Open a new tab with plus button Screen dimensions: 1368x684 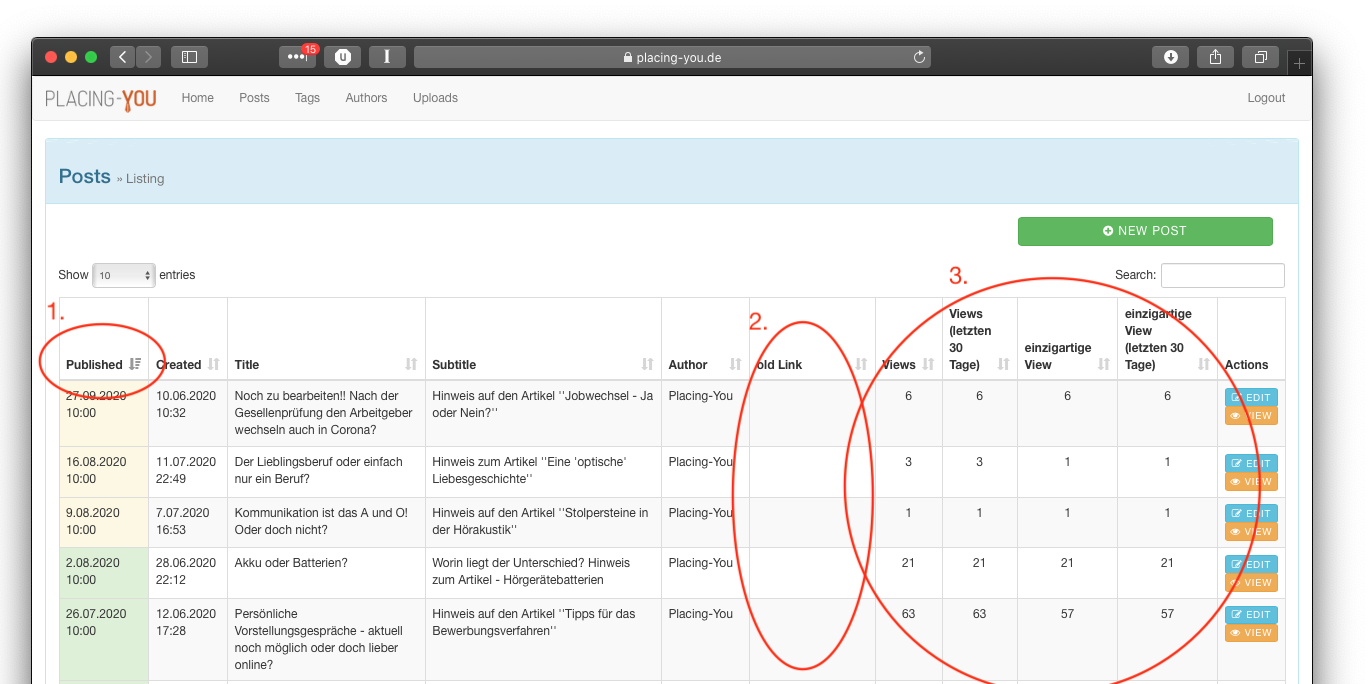point(1299,63)
